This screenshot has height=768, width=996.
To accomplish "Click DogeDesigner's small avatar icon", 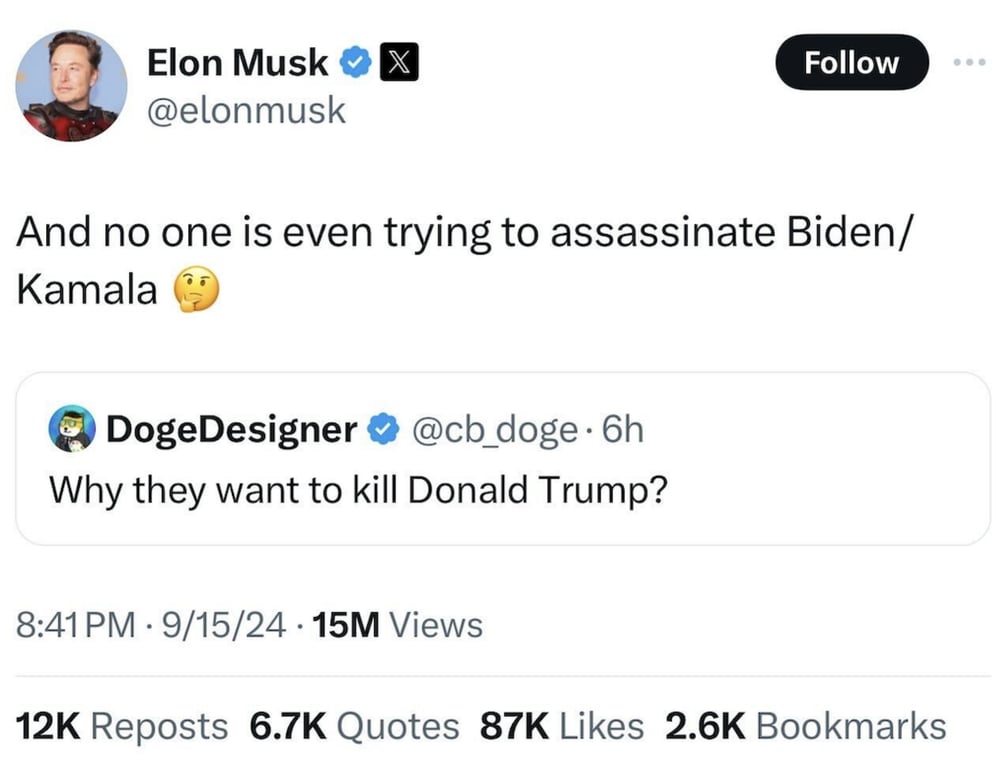I will (x=70, y=430).
